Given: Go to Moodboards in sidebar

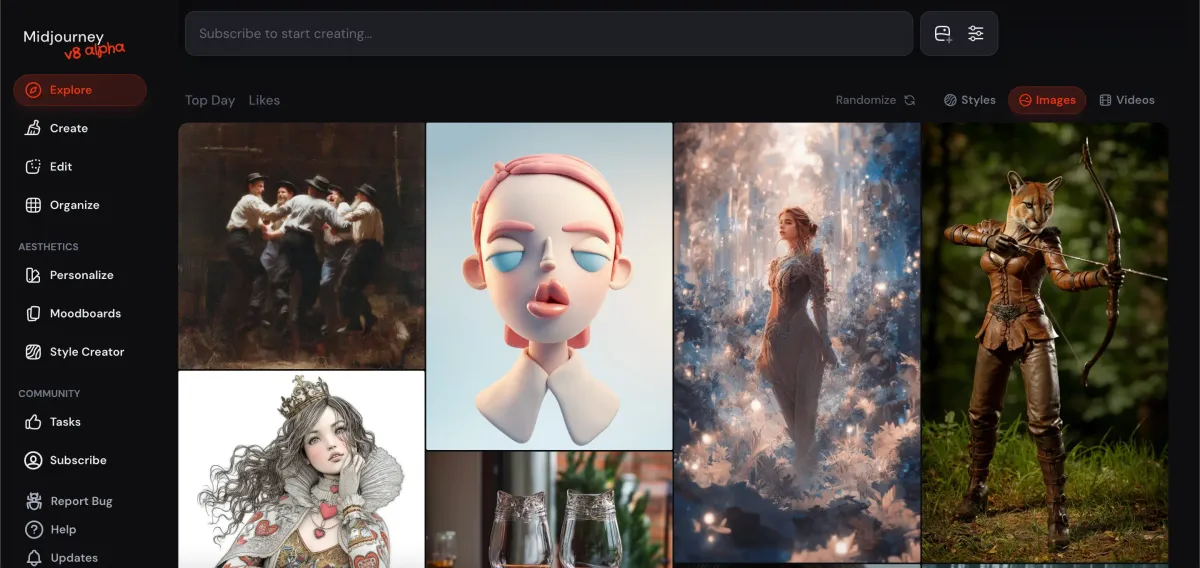Looking at the screenshot, I should [x=85, y=313].
